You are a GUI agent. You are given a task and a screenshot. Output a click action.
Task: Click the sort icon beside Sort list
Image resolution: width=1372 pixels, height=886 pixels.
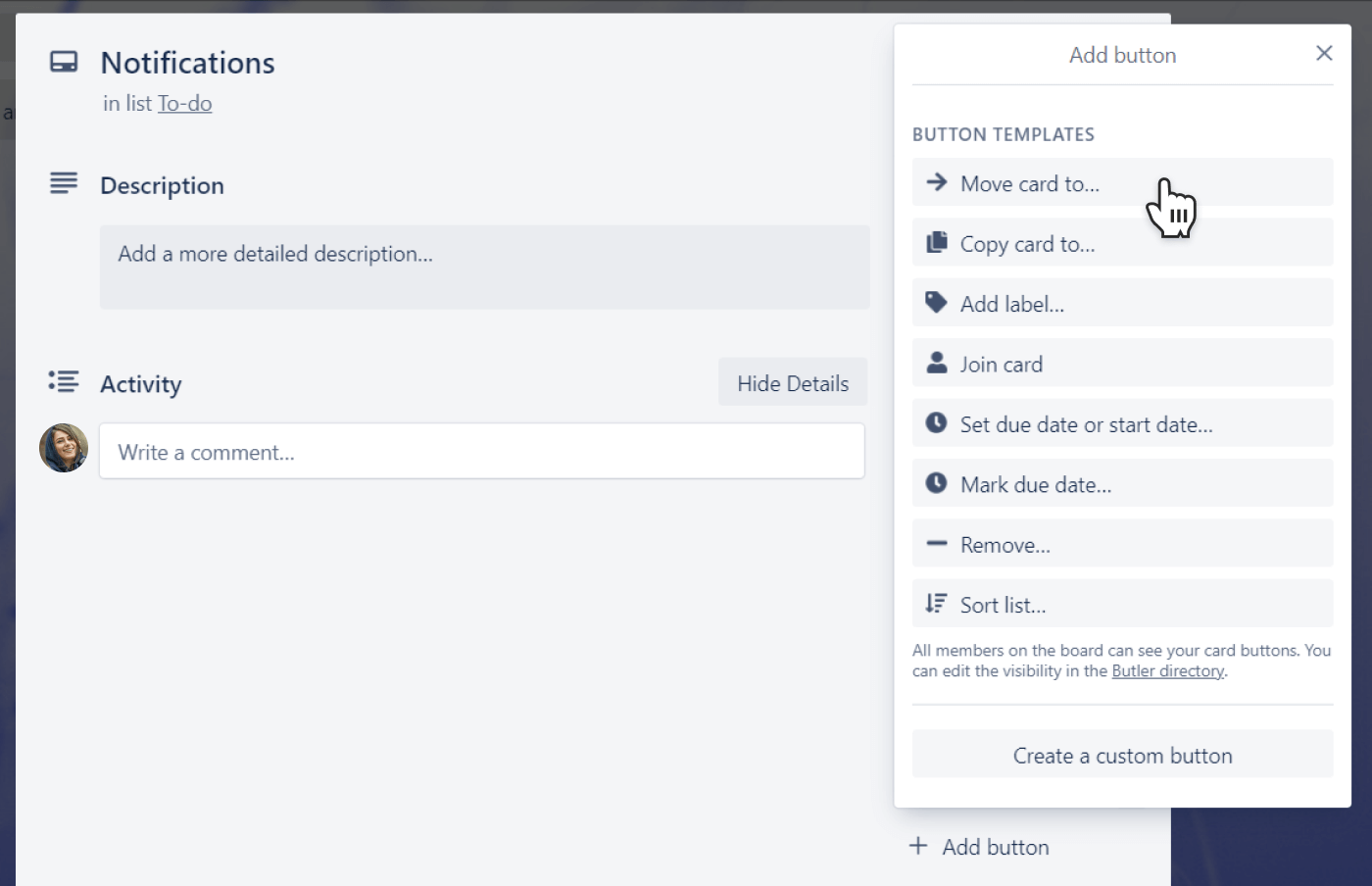(x=937, y=604)
